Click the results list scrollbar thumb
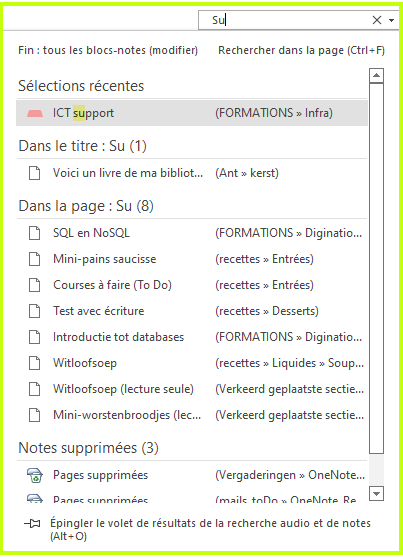The height and width of the screenshot is (558, 403). point(376,268)
